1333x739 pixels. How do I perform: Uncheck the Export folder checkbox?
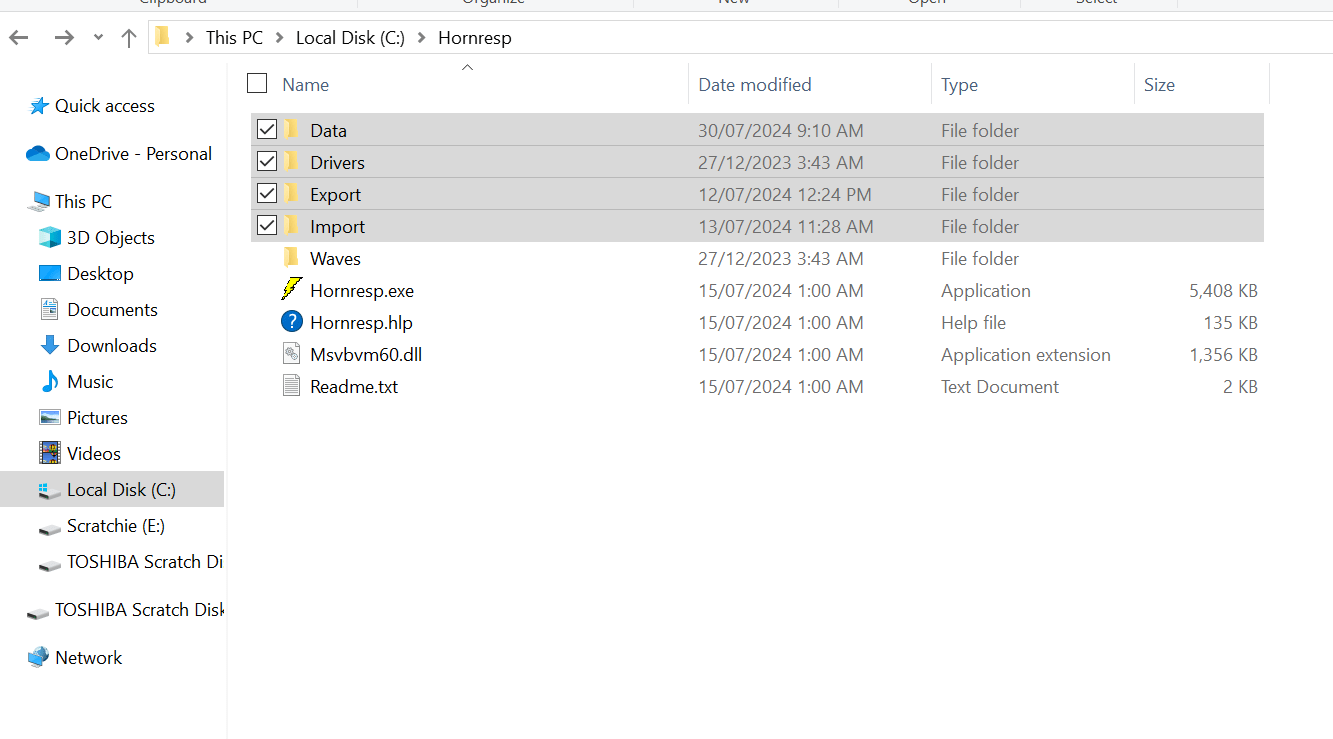click(267, 193)
